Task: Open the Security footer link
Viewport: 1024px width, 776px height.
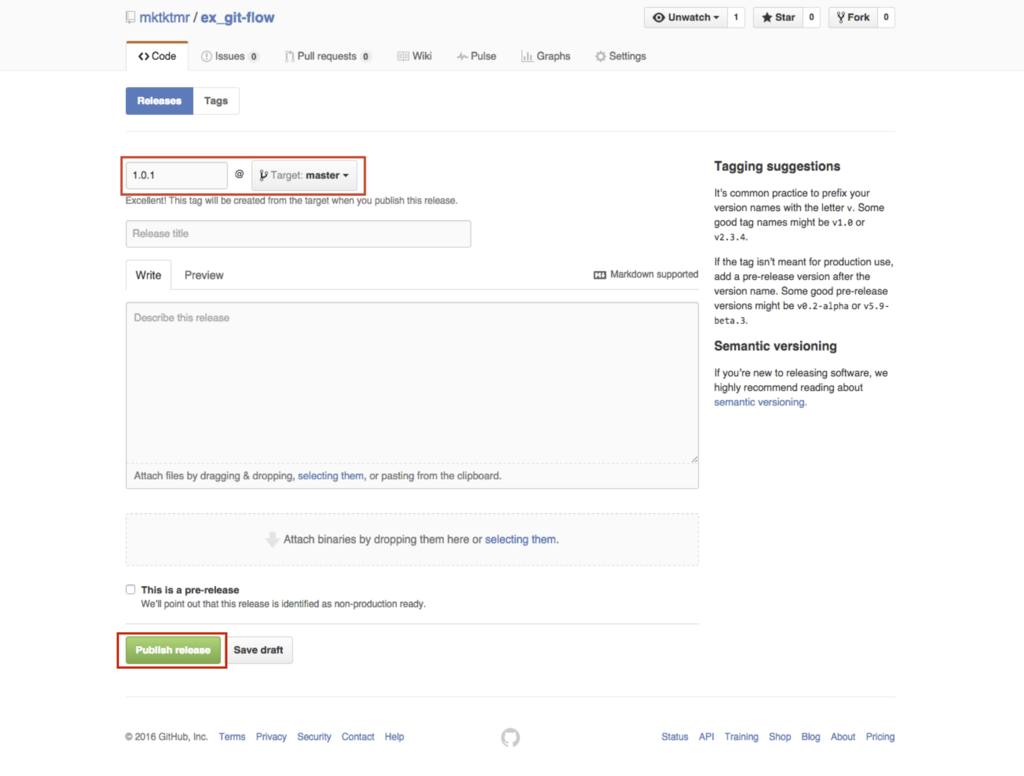Action: pyautogui.click(x=314, y=737)
